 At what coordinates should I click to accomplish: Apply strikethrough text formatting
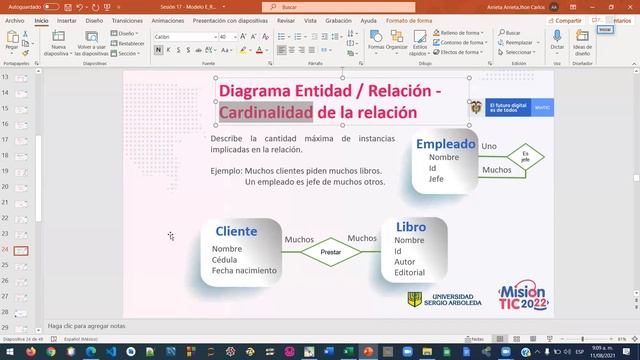(x=198, y=50)
